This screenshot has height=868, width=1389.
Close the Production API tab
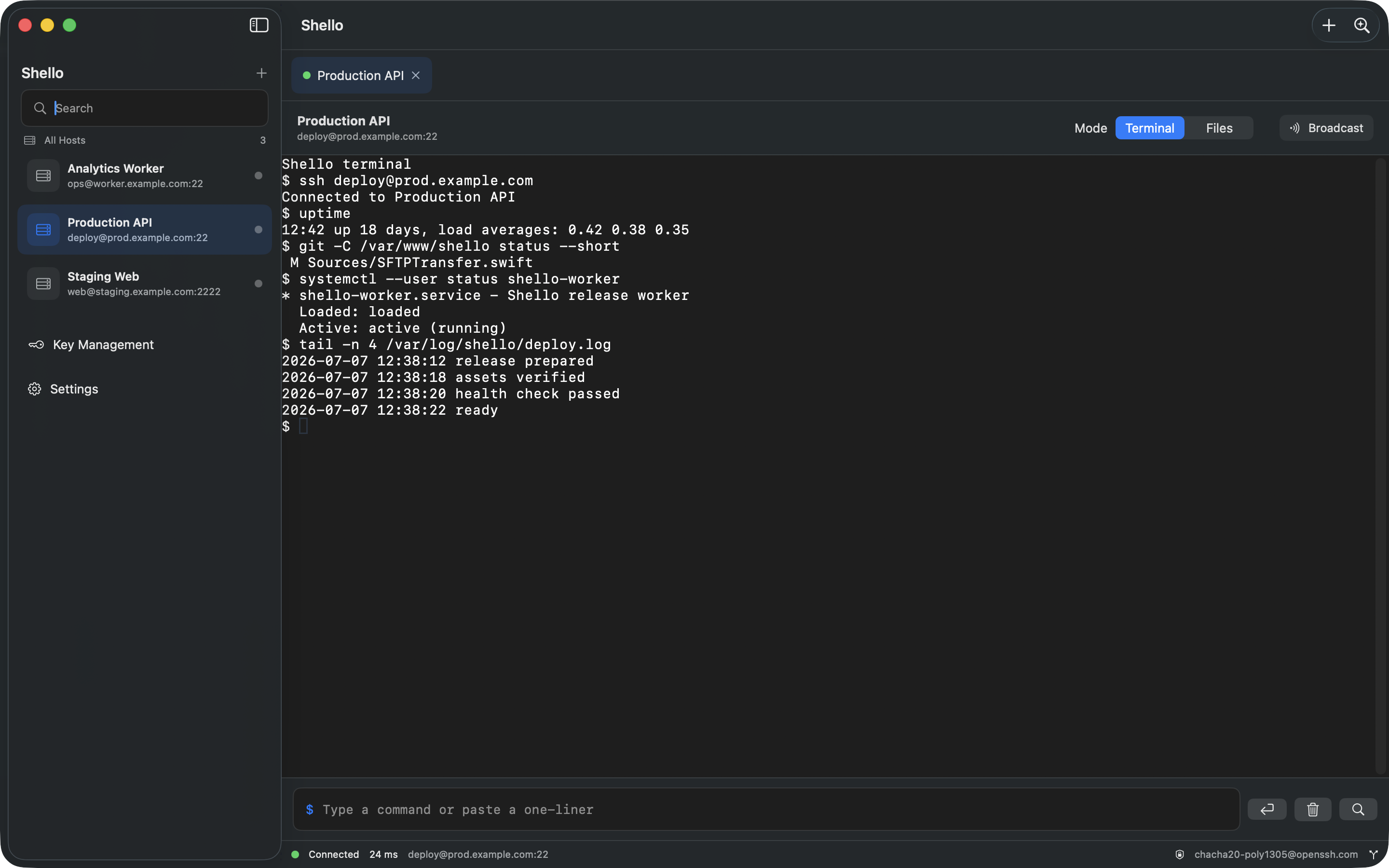pyautogui.click(x=416, y=75)
